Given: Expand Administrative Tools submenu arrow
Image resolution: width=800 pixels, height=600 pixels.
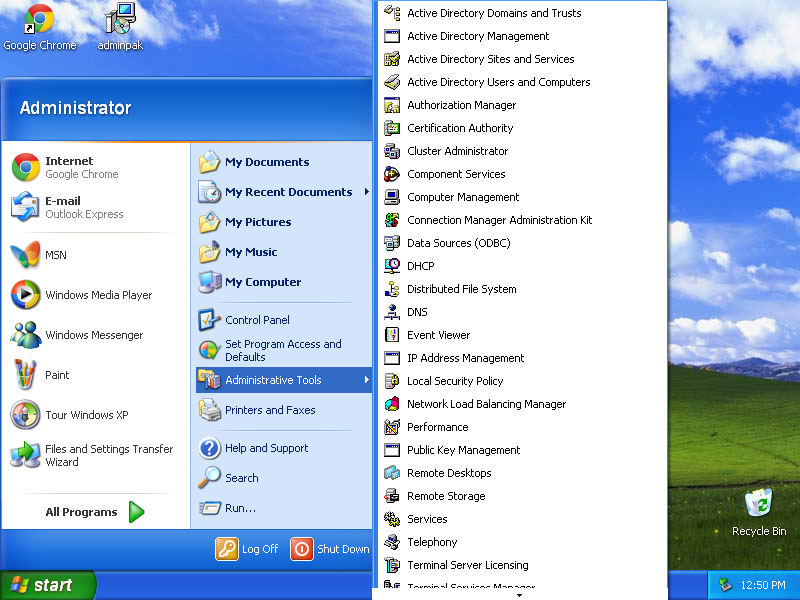Looking at the screenshot, I should click(x=366, y=380).
